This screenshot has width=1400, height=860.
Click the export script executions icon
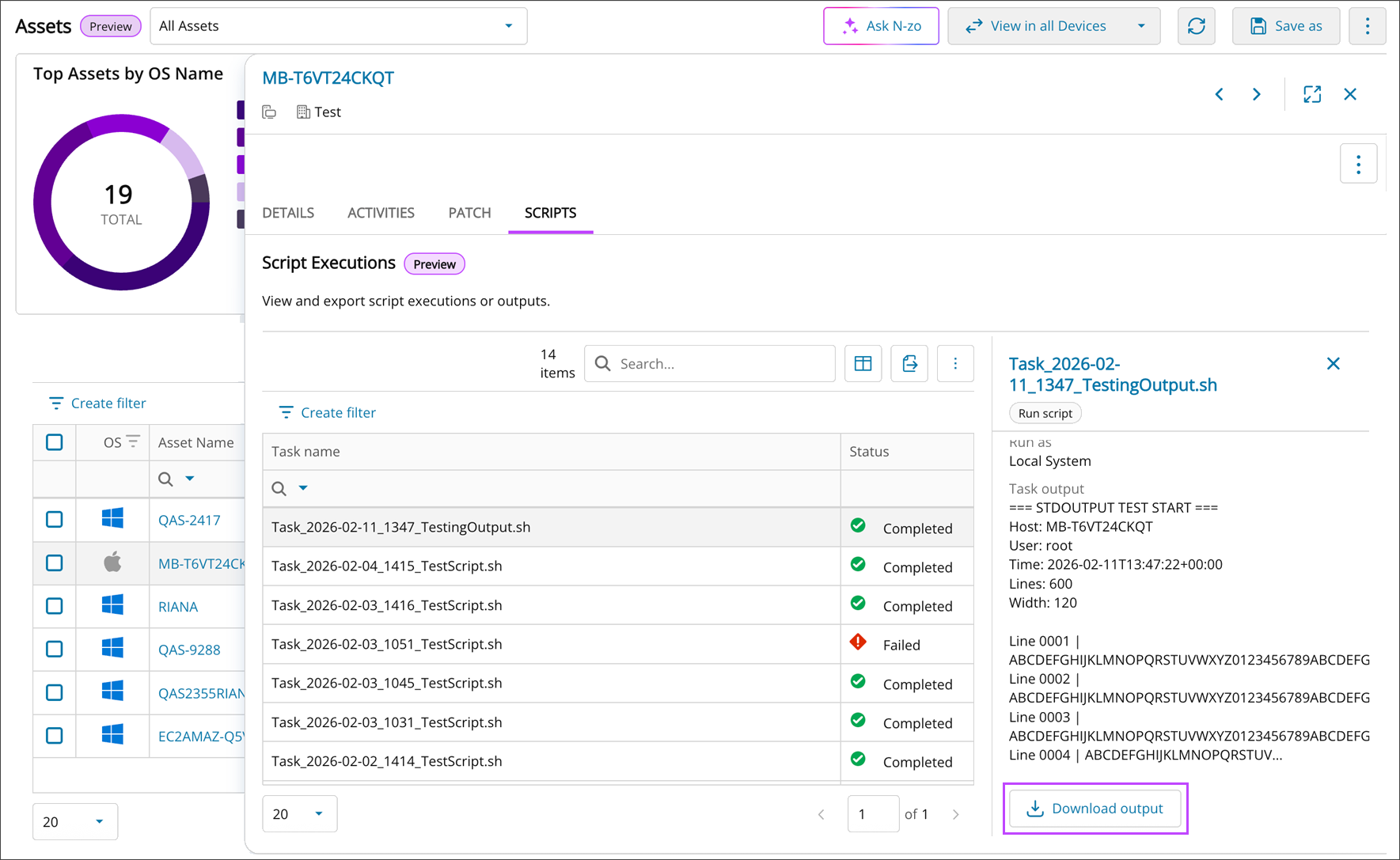pos(909,364)
